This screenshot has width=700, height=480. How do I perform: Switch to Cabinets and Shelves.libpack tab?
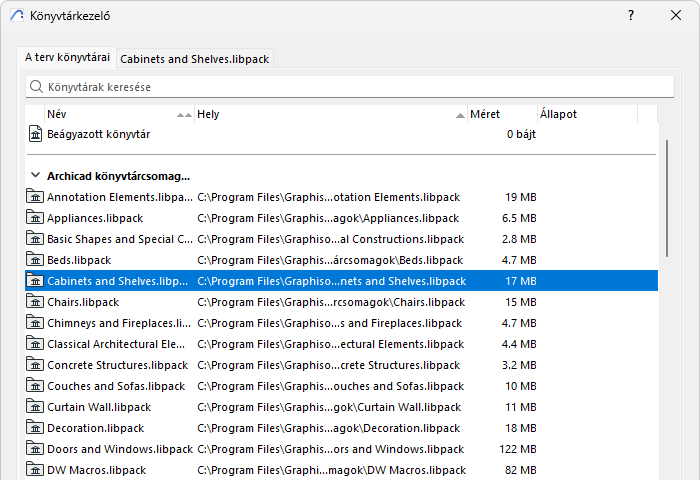[195, 59]
